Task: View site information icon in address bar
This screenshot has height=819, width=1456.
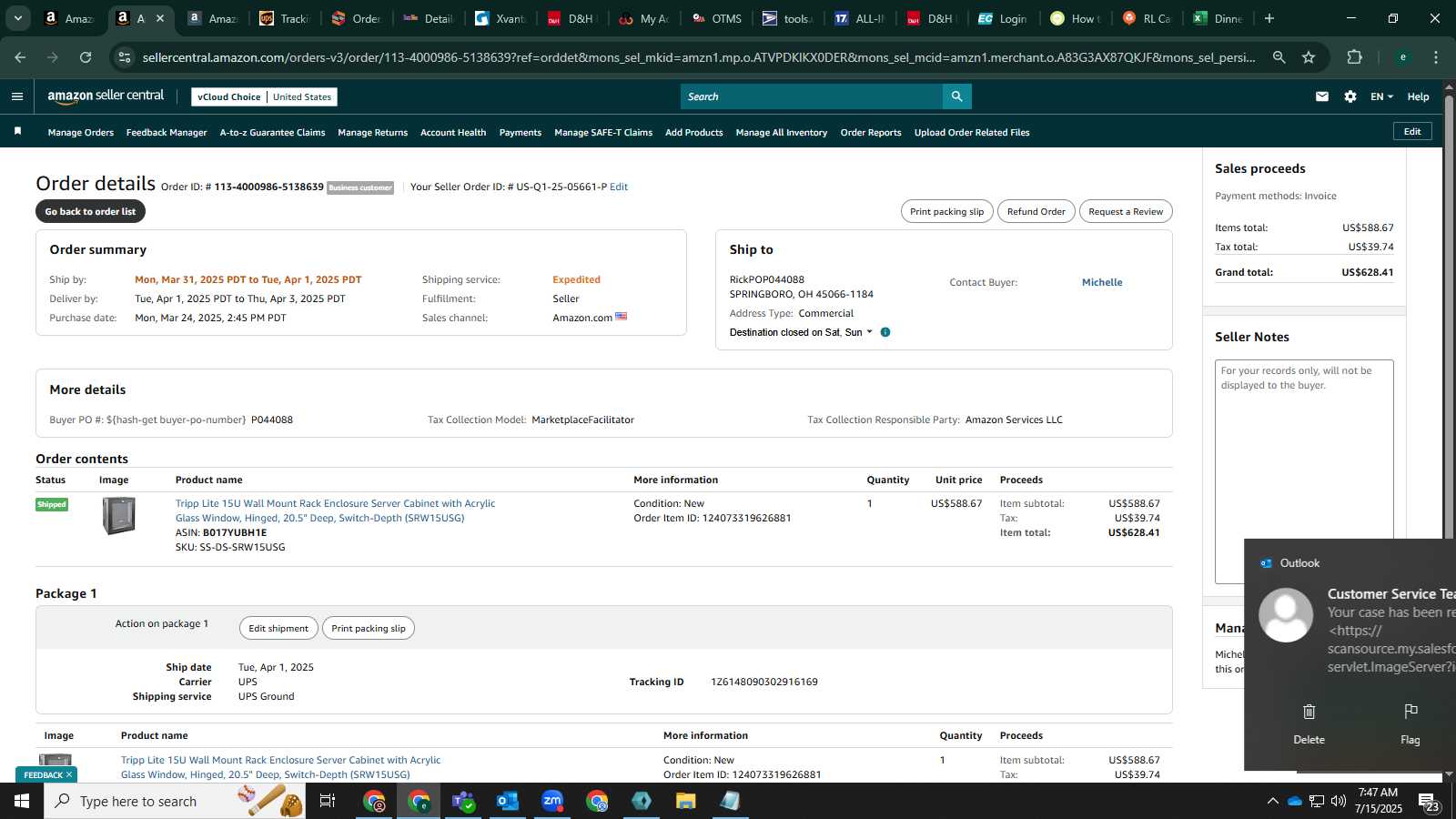Action: click(125, 57)
